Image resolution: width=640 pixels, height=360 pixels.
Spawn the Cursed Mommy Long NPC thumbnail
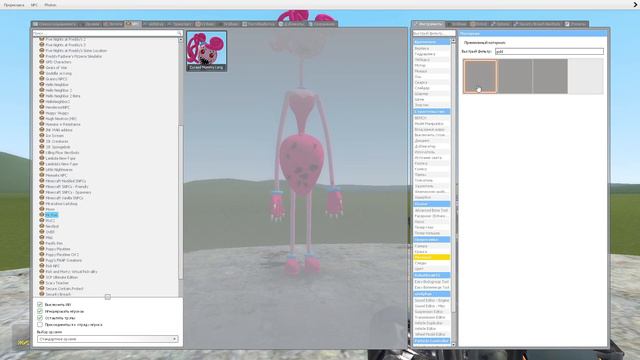(207, 51)
